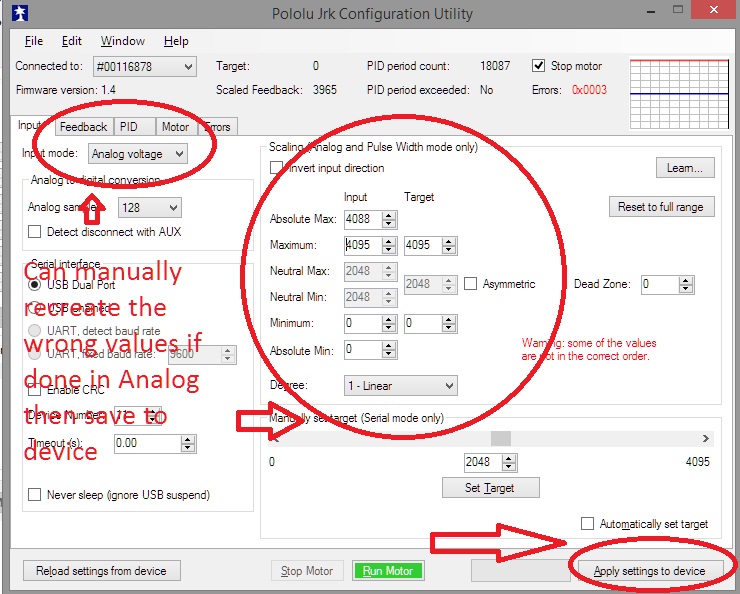Close the Pololu Jrk Configuration Utility

714,9
